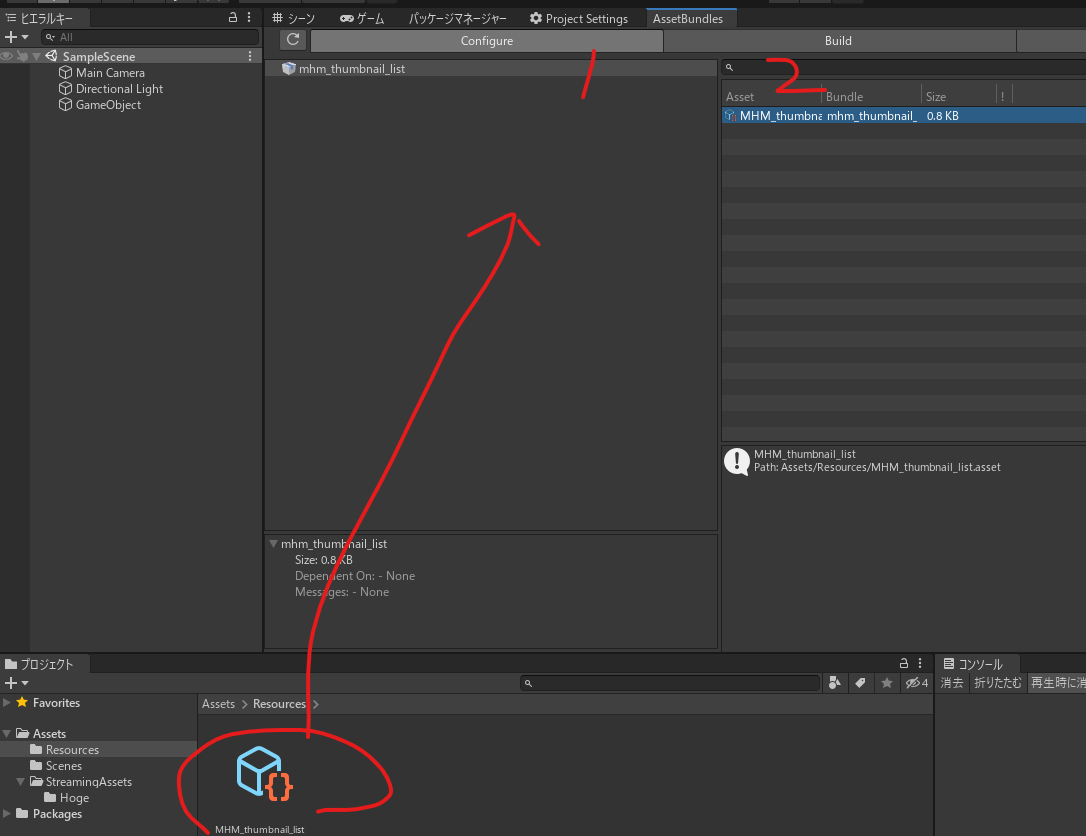Viewport: 1086px width, 836px height.
Task: Select the Hoge folder
Action: click(74, 798)
